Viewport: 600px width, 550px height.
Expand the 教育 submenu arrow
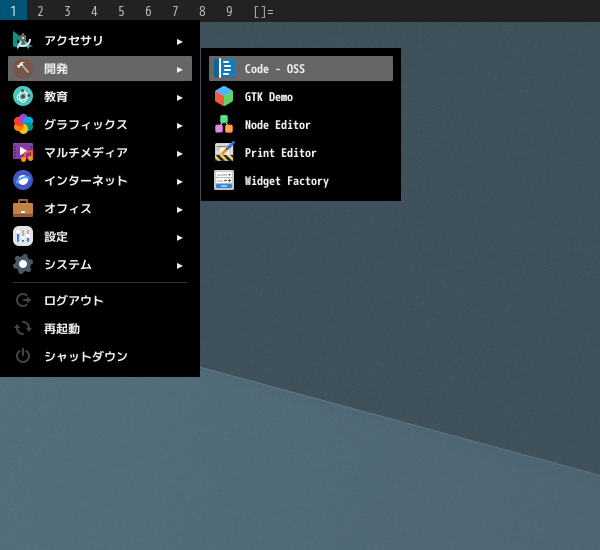click(x=179, y=98)
